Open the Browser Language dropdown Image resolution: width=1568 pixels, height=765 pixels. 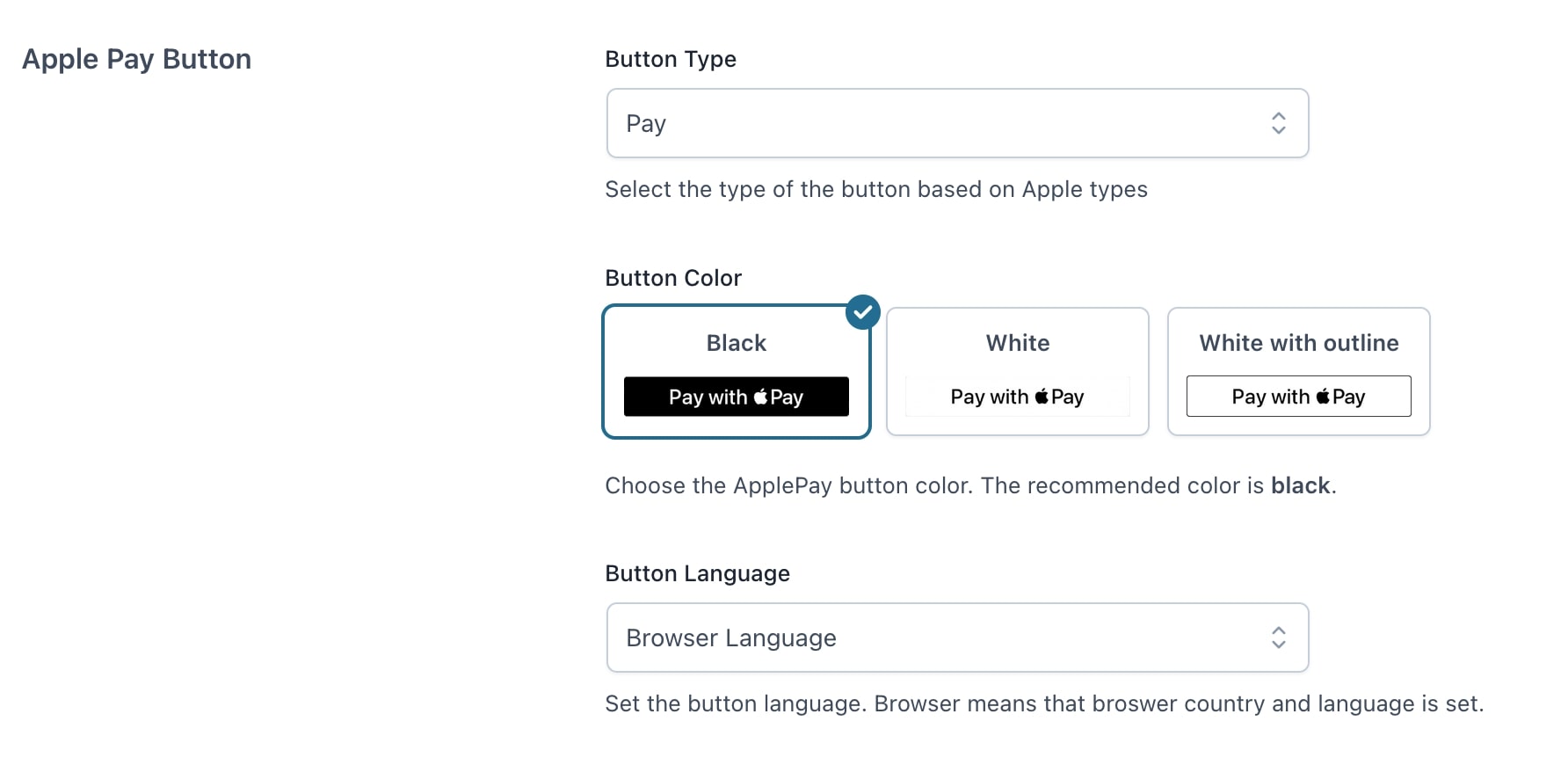[x=958, y=637]
